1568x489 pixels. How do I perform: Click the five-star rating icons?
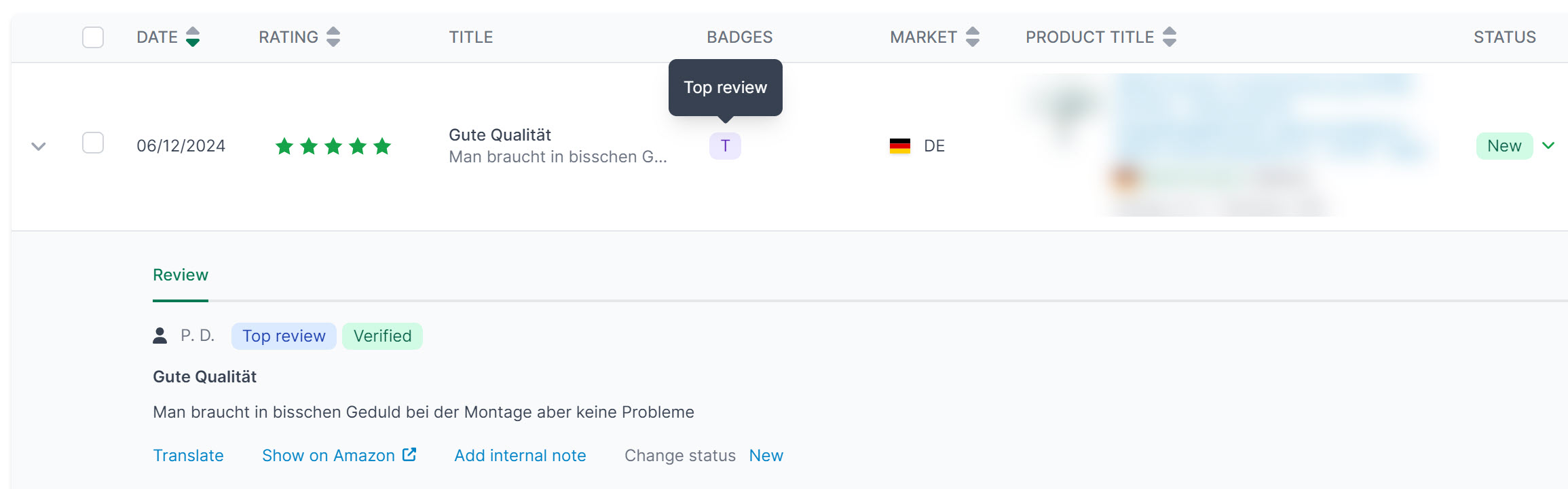click(x=333, y=146)
